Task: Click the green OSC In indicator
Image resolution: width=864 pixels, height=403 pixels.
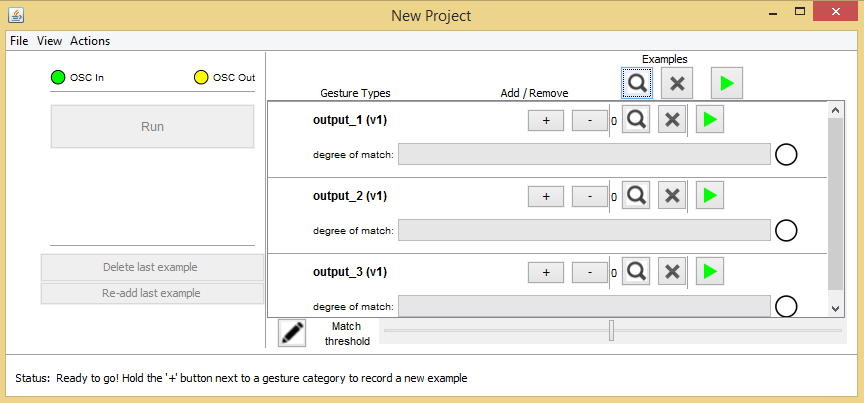Action: click(58, 78)
